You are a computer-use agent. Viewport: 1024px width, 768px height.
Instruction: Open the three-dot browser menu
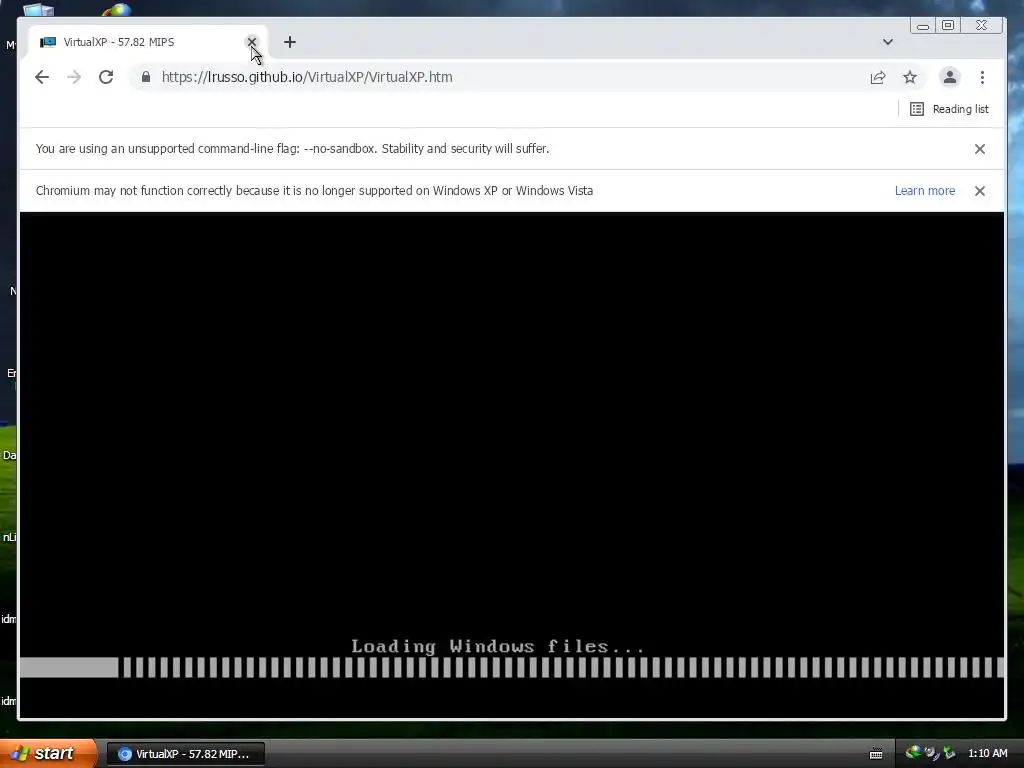[982, 78]
